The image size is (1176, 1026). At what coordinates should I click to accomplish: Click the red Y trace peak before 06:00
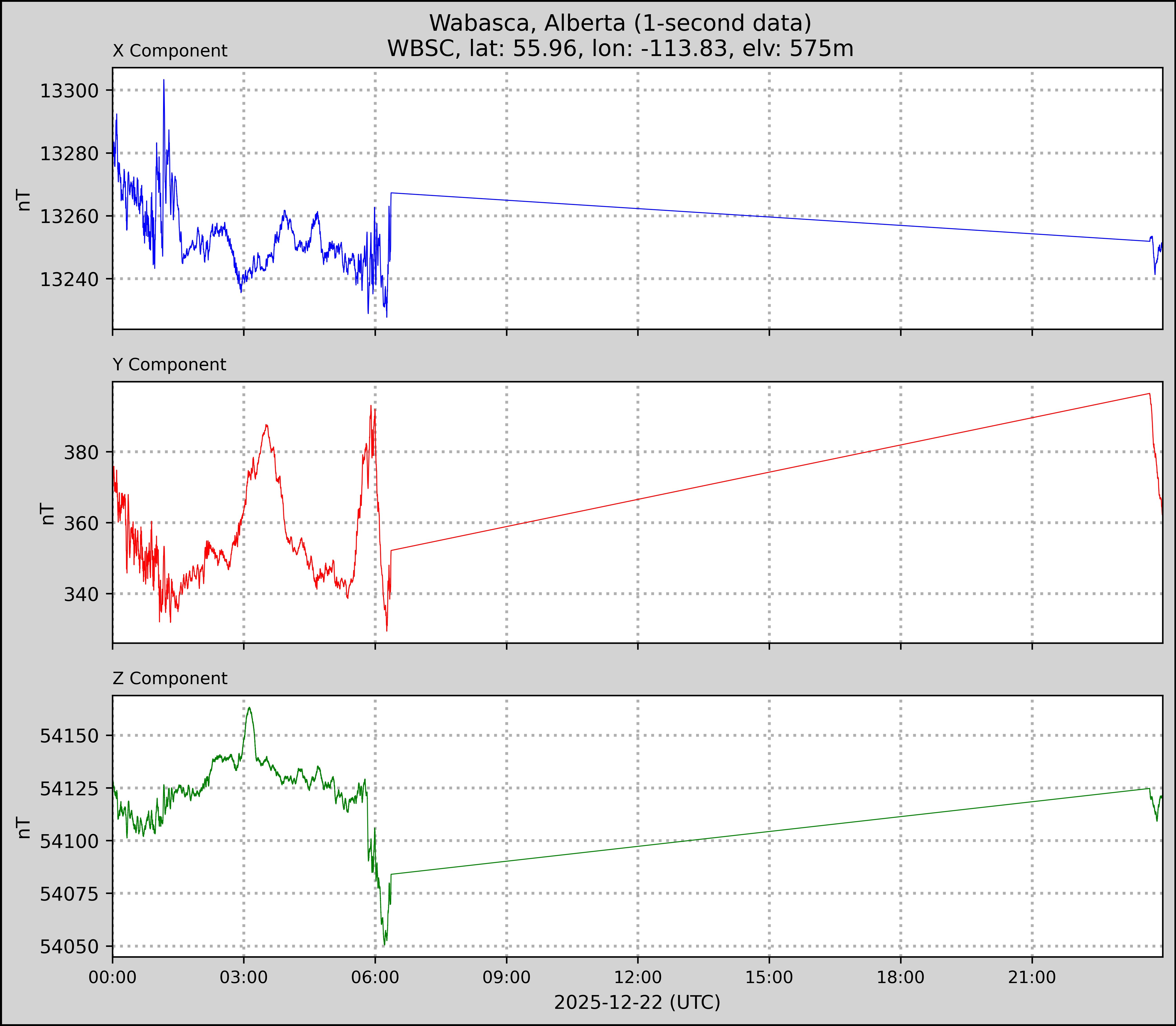pyautogui.click(x=371, y=406)
